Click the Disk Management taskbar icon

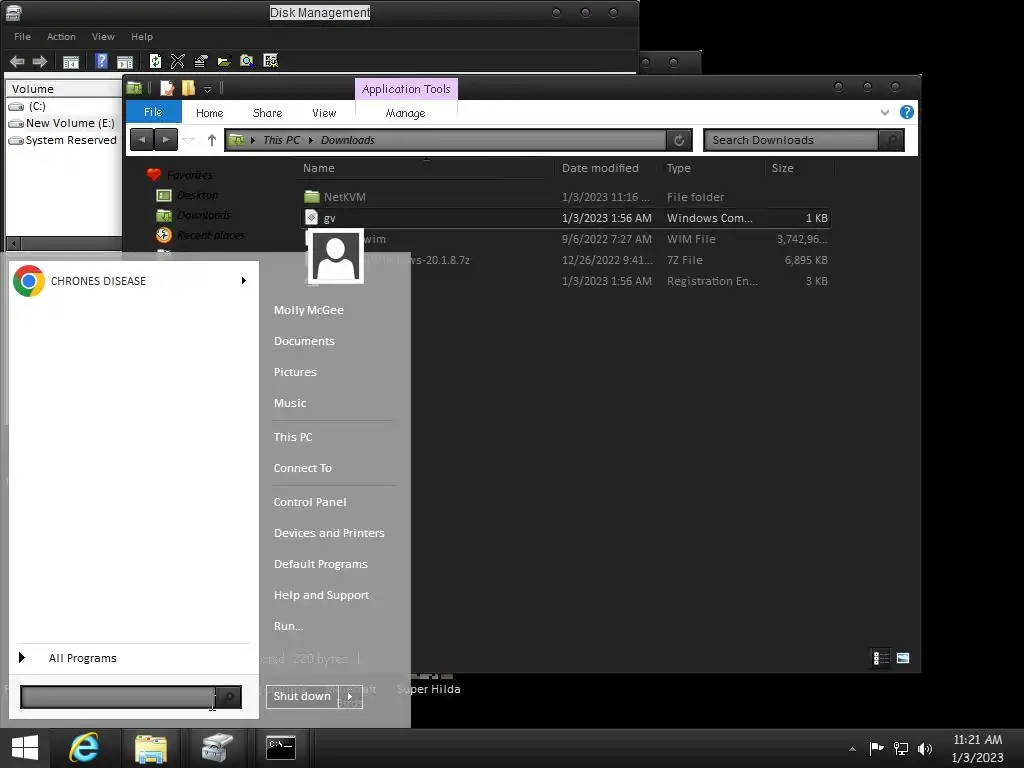point(217,748)
